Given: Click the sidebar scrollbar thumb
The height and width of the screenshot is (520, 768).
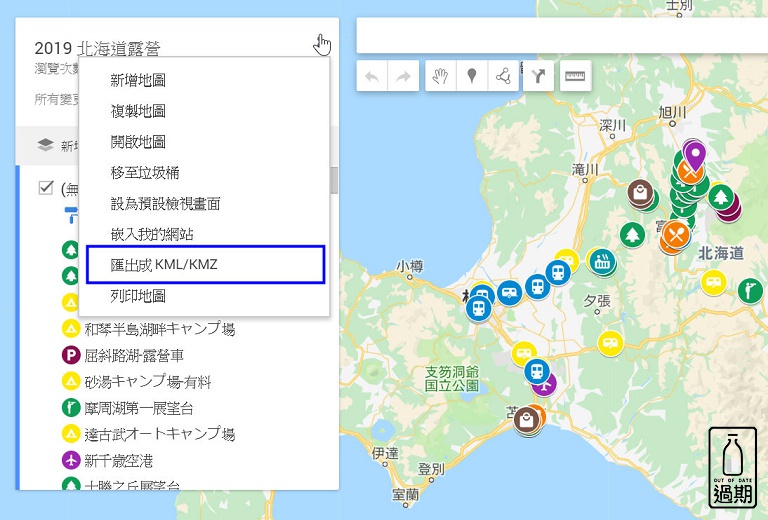Looking at the screenshot, I should click(x=334, y=180).
